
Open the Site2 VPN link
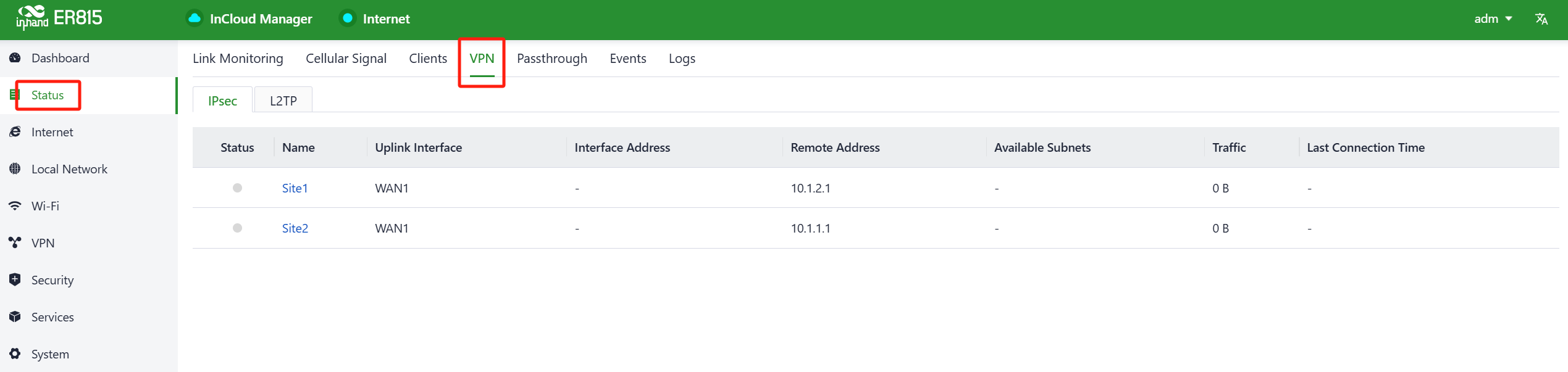[x=295, y=228]
